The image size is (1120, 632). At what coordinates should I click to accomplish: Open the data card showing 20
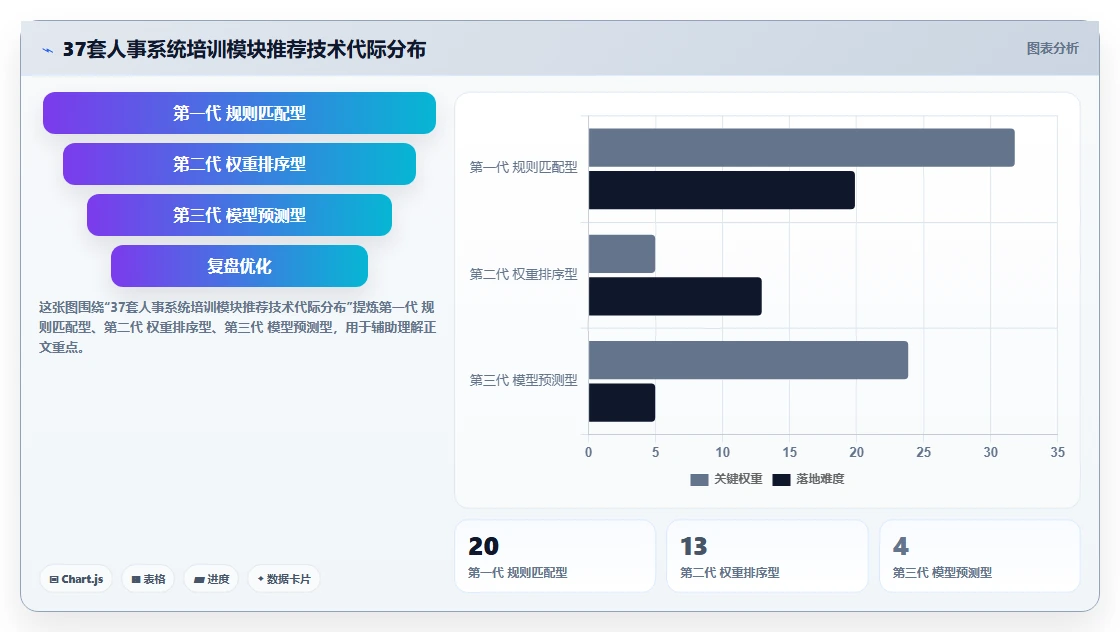coord(555,556)
